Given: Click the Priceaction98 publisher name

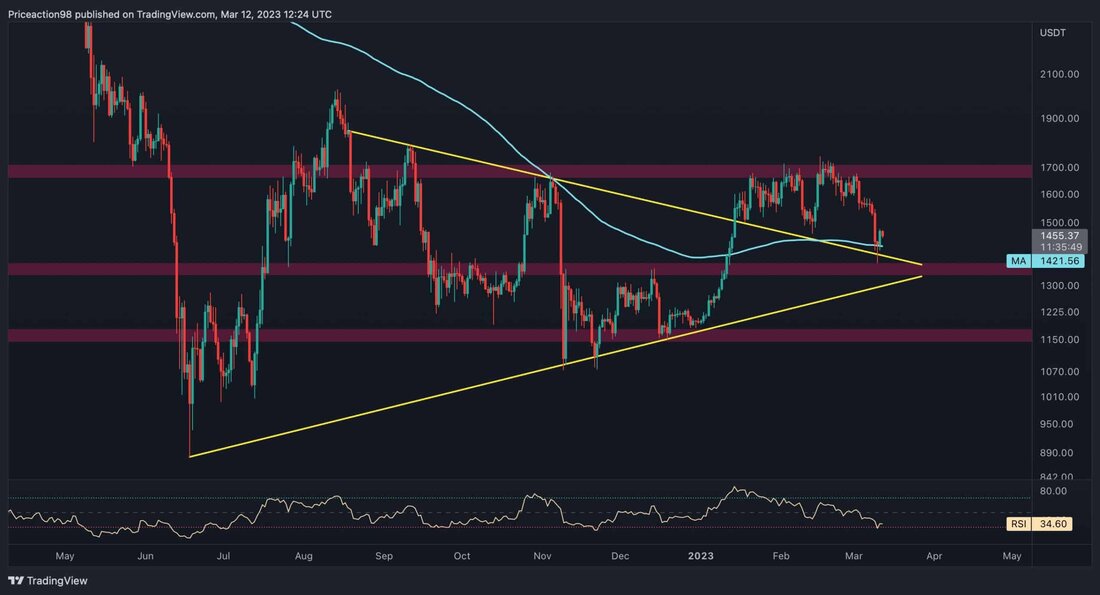Looking at the screenshot, I should coord(40,14).
